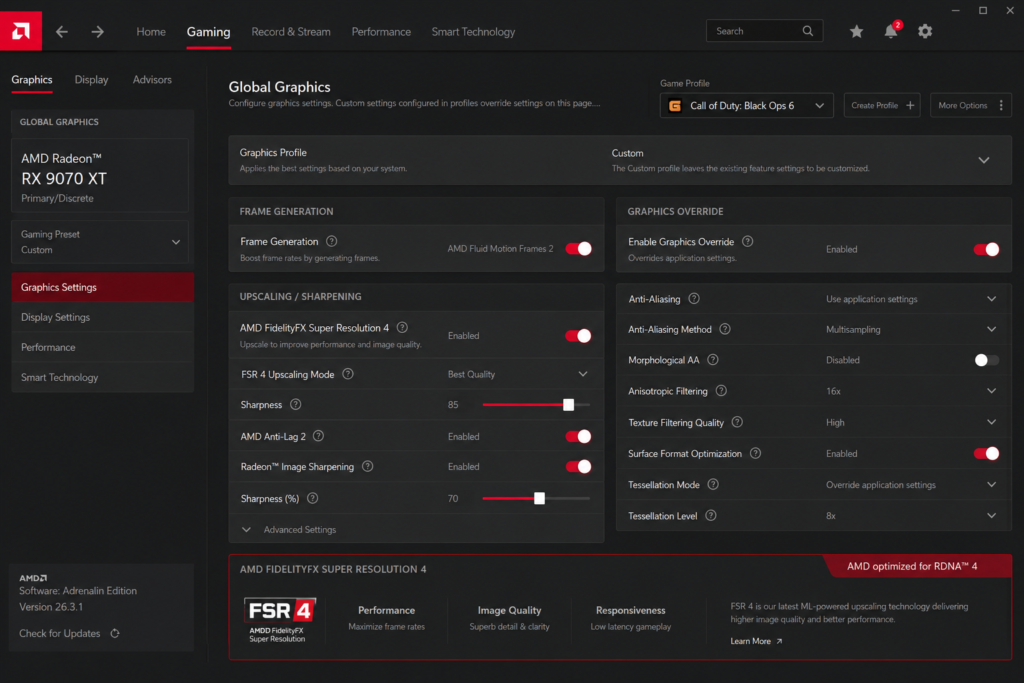Open FSR 4 Upscaling Mode dropdown
The width and height of the screenshot is (1024, 683).
[x=518, y=374]
